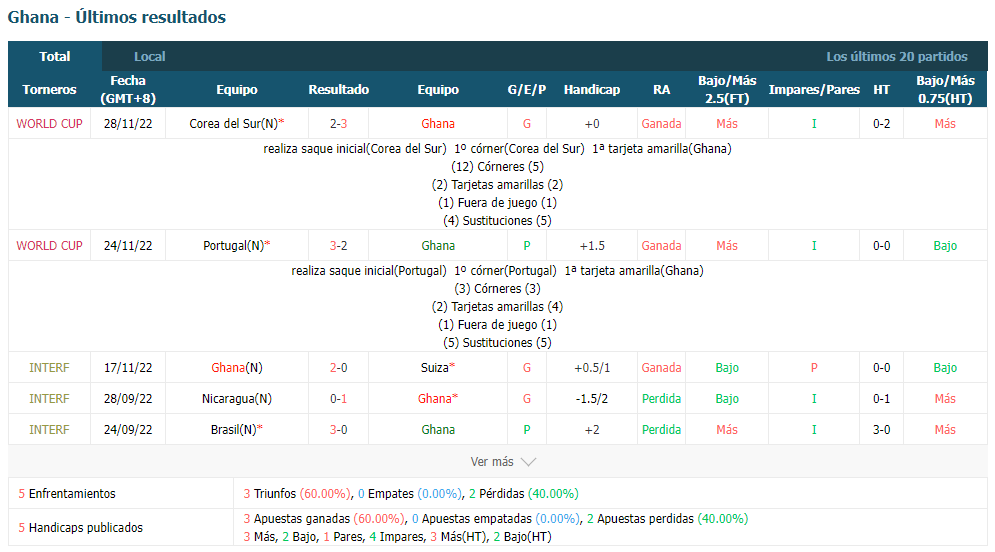
Task: Open WORLD CUP link for 28/11/22
Action: pos(49,124)
